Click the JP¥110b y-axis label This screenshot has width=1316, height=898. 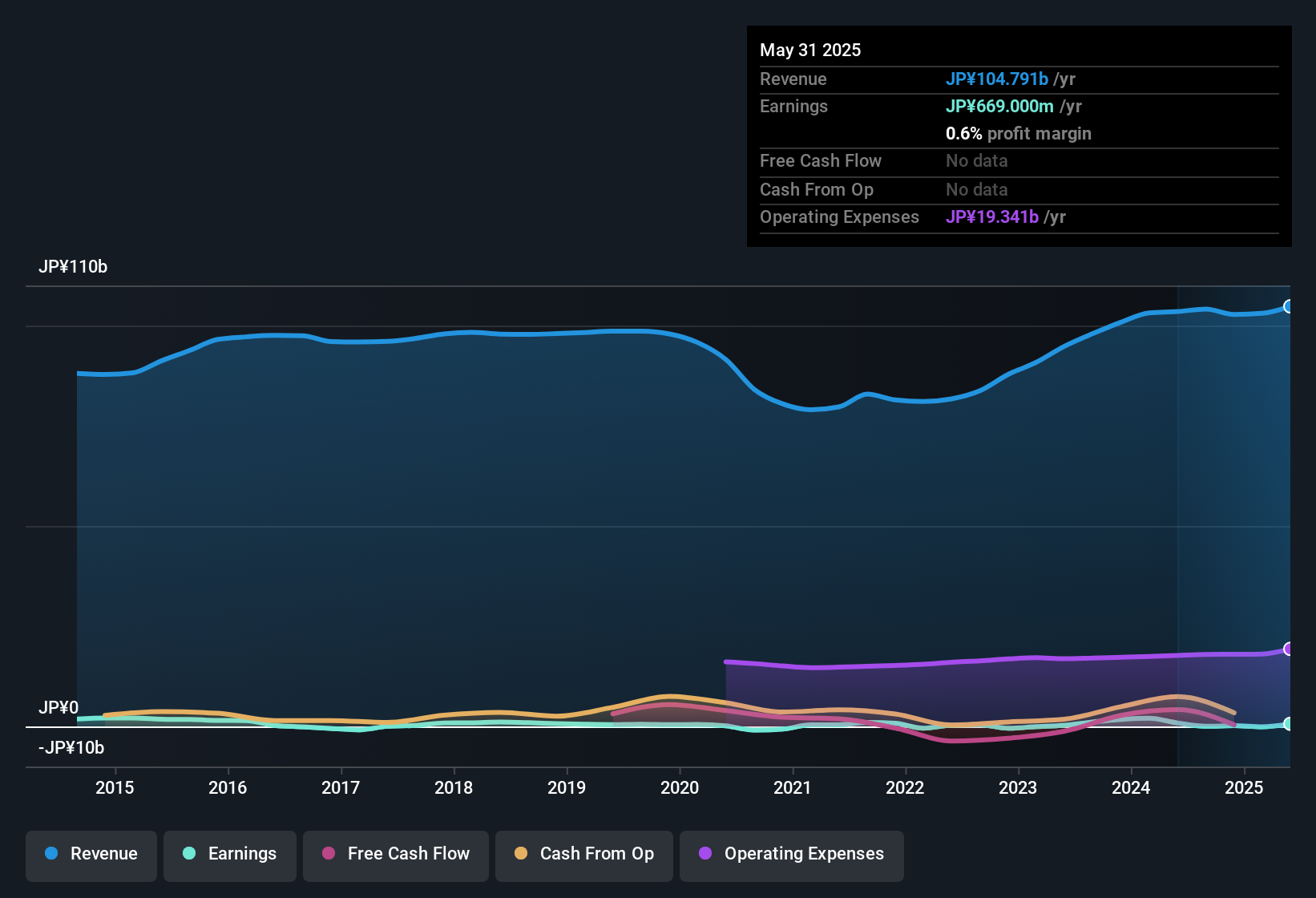73,267
